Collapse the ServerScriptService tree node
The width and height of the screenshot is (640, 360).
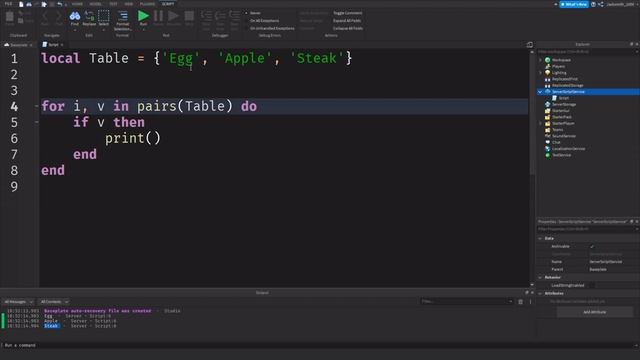click(x=540, y=92)
